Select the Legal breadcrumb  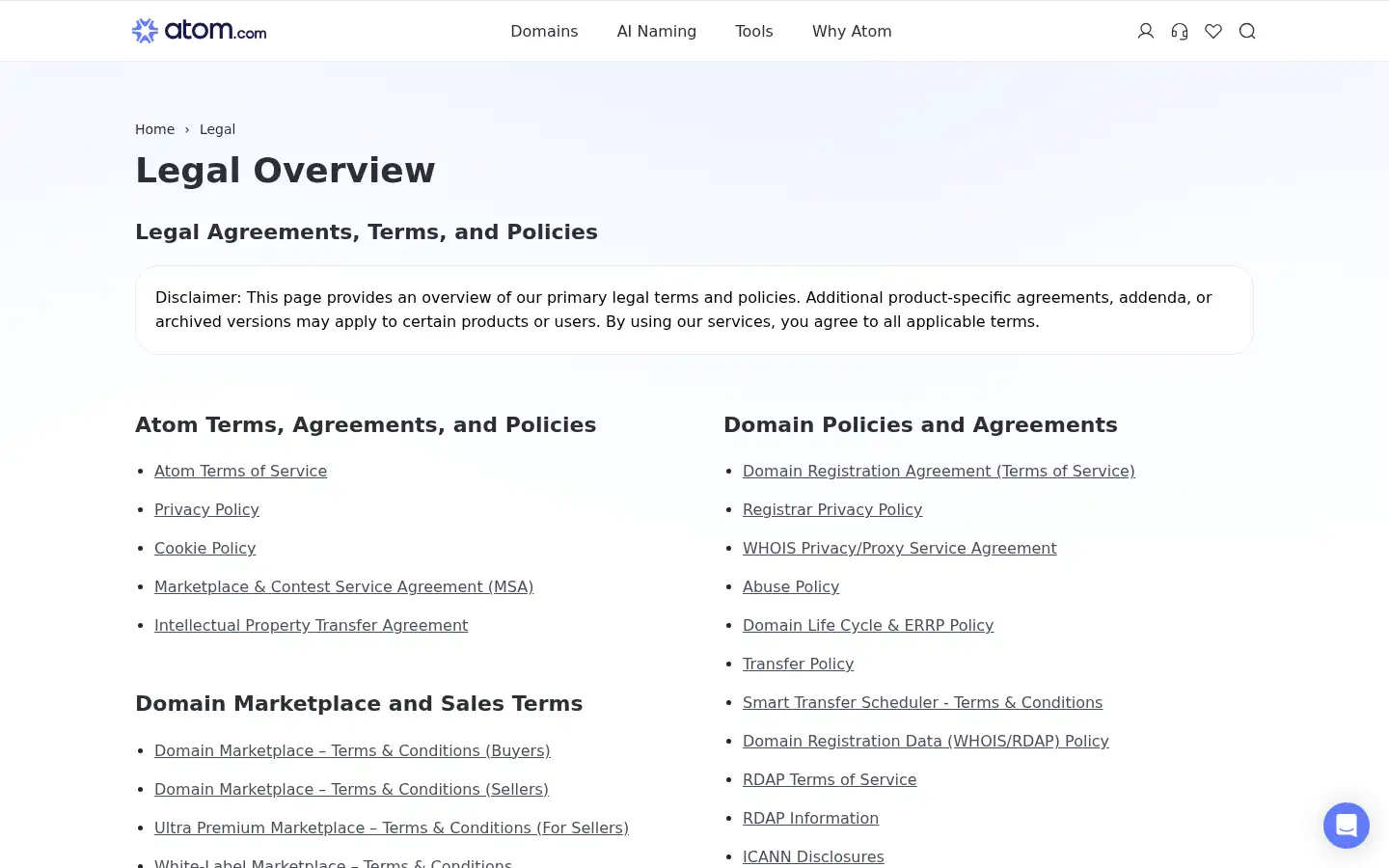[x=217, y=129]
